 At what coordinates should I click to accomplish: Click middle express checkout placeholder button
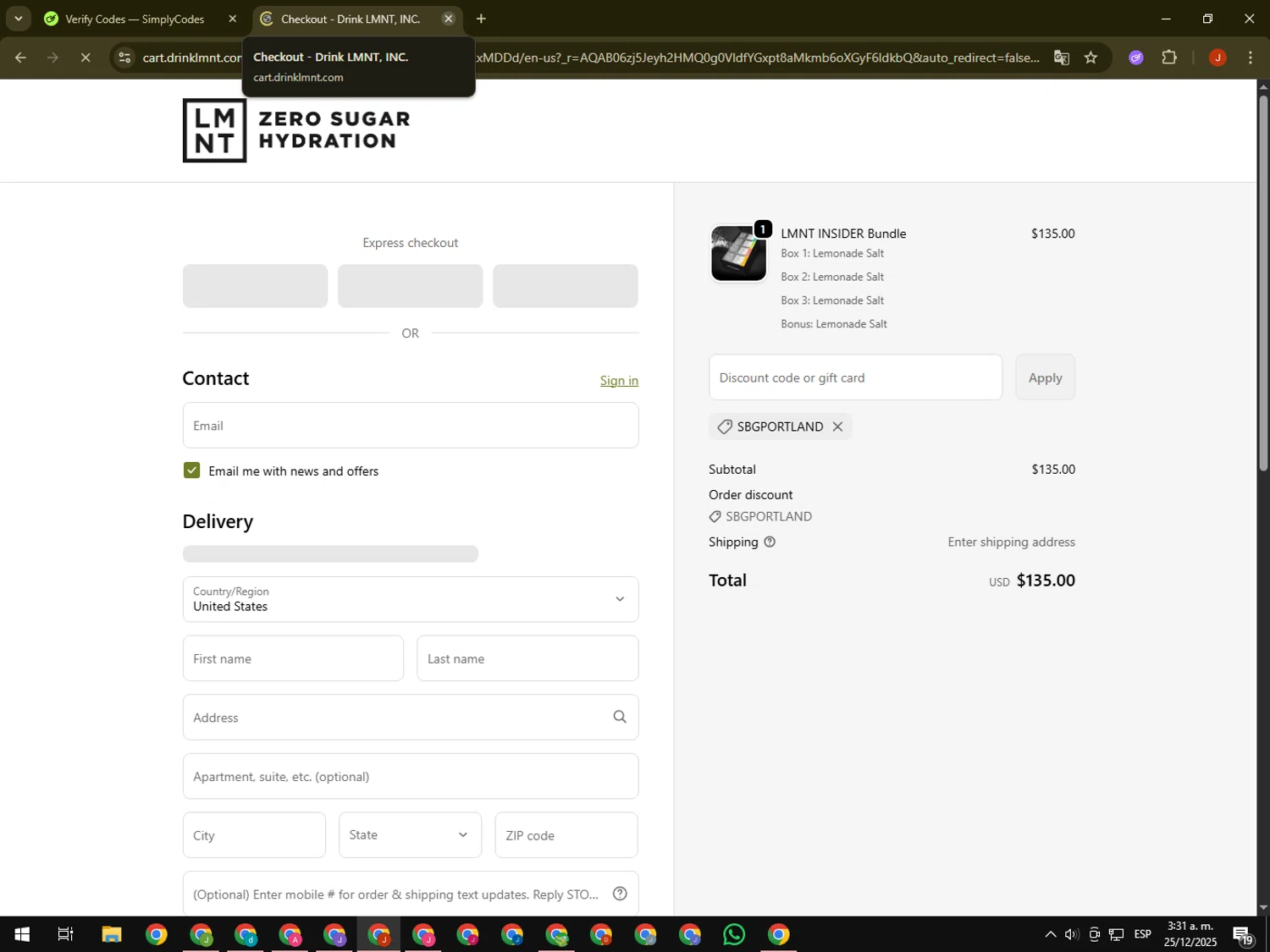pos(411,286)
